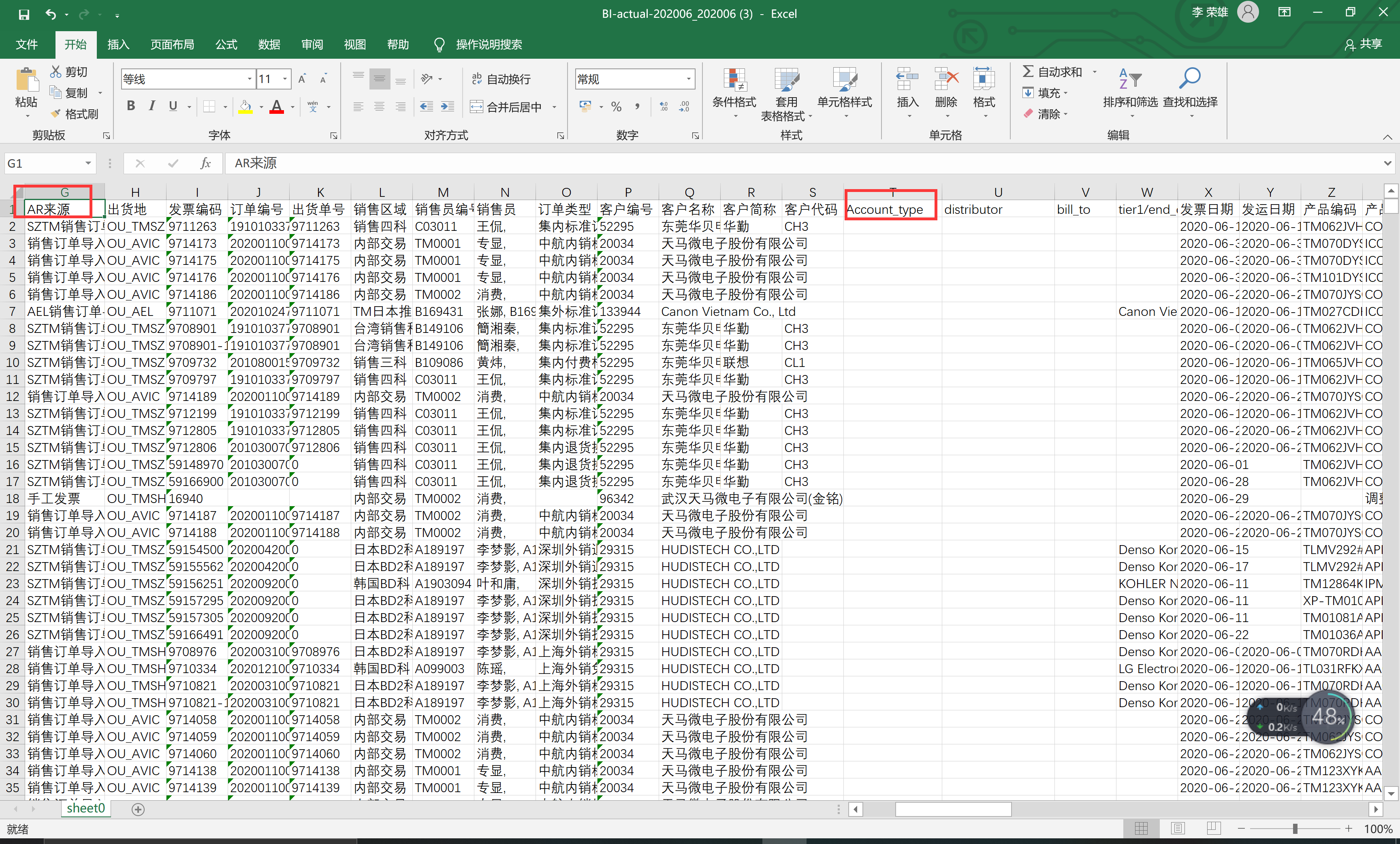Click the AutoSum sigma icon
The width and height of the screenshot is (1400, 844).
[1028, 72]
